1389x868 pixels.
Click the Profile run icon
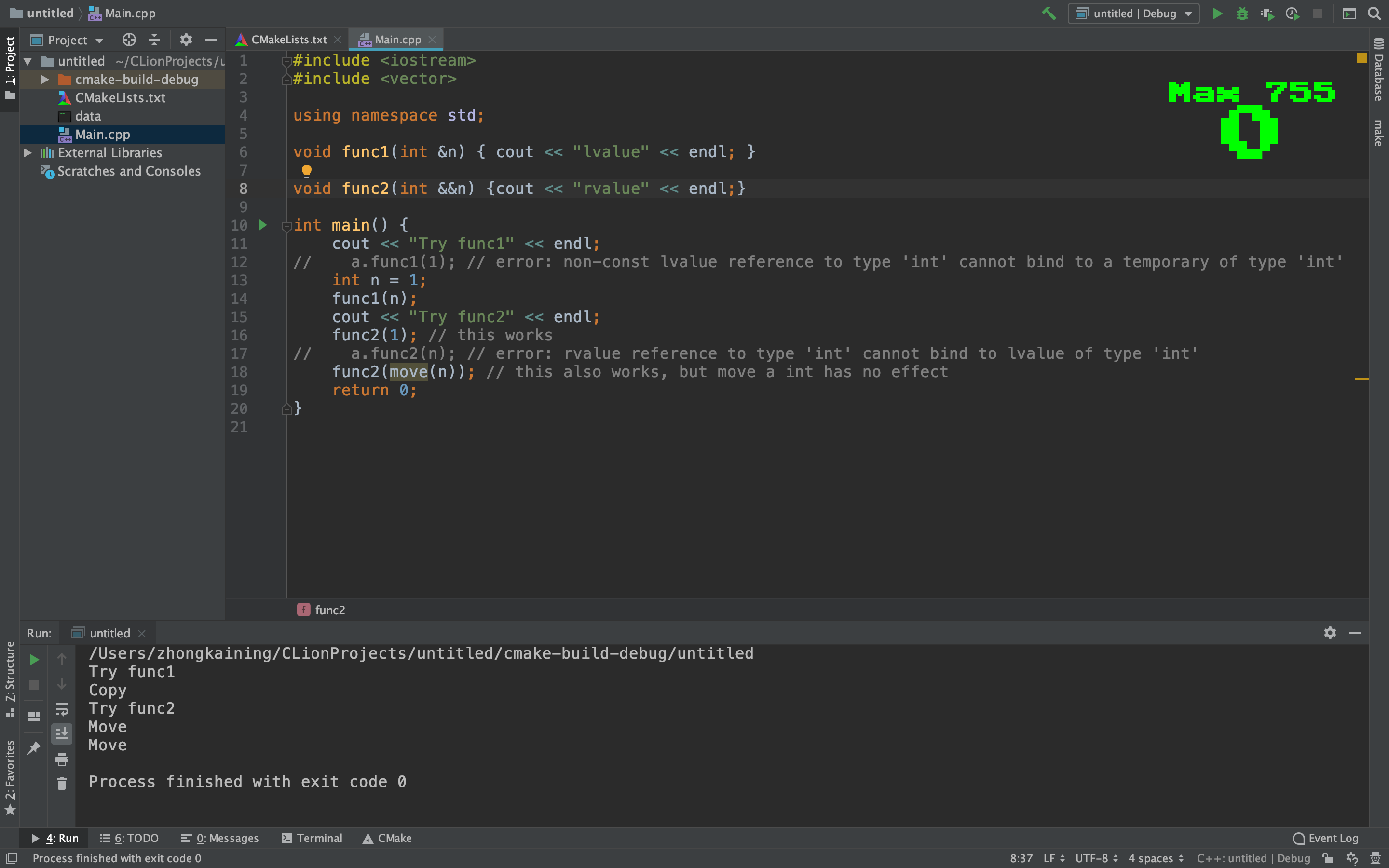(1293, 13)
